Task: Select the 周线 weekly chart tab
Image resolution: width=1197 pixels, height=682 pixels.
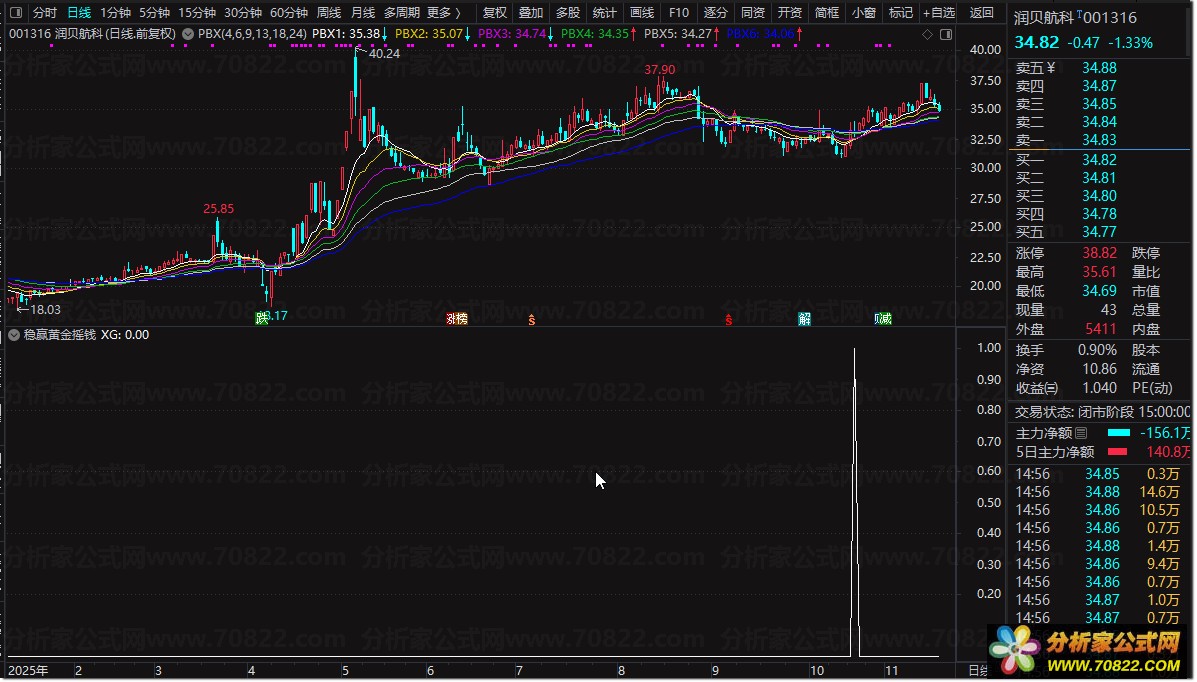Action: click(x=329, y=12)
